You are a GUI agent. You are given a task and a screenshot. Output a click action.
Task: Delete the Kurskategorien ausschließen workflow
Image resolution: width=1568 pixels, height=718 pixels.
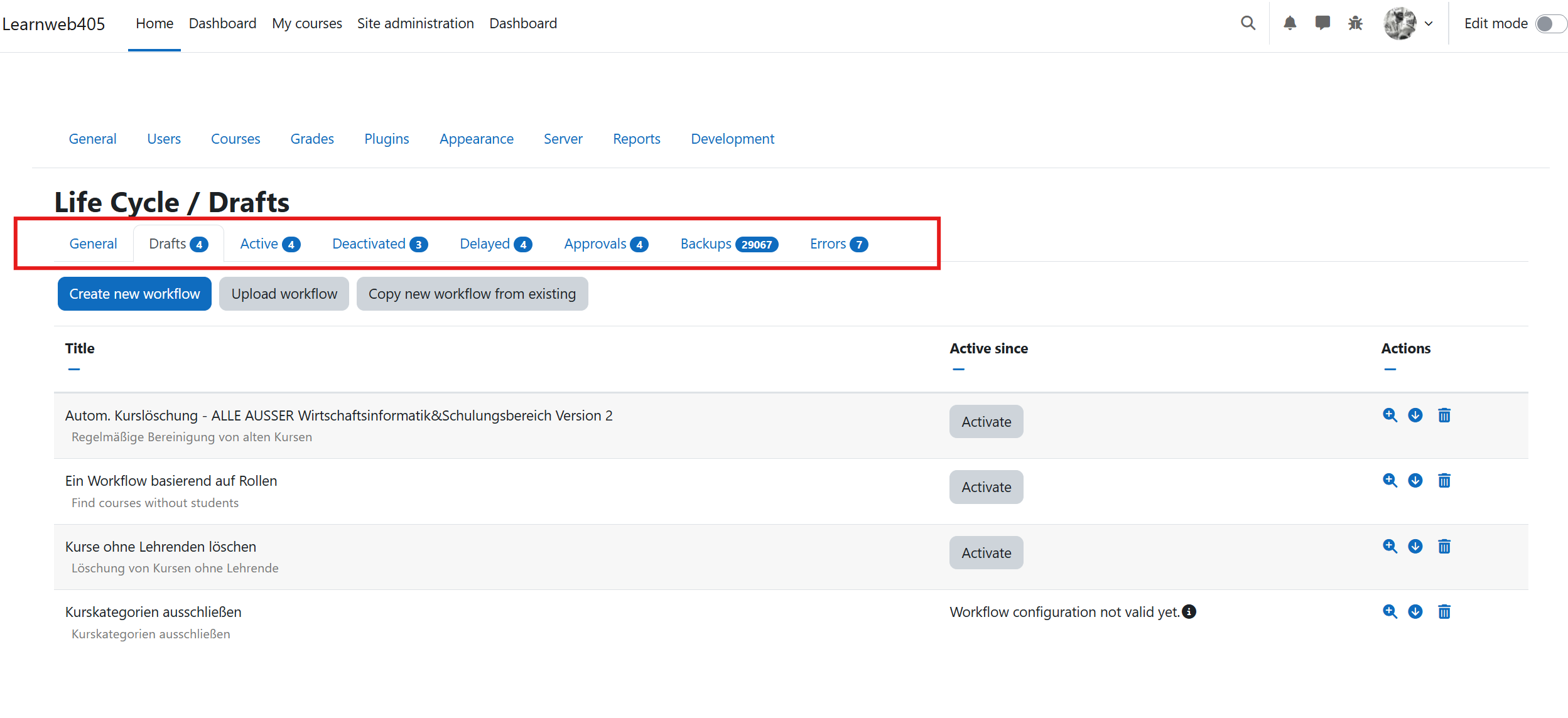pos(1444,612)
